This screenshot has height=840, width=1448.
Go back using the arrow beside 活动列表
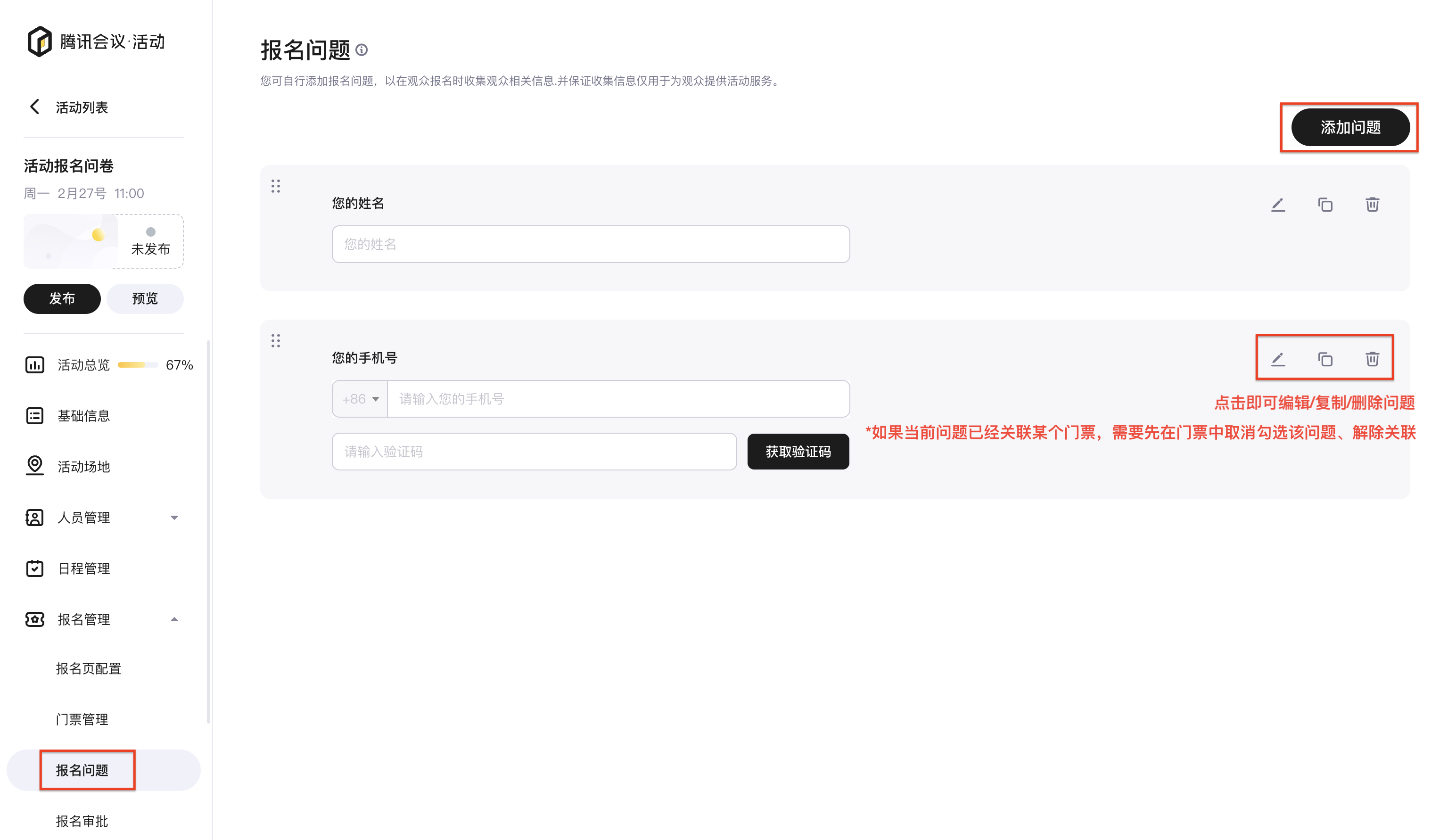pyautogui.click(x=34, y=107)
